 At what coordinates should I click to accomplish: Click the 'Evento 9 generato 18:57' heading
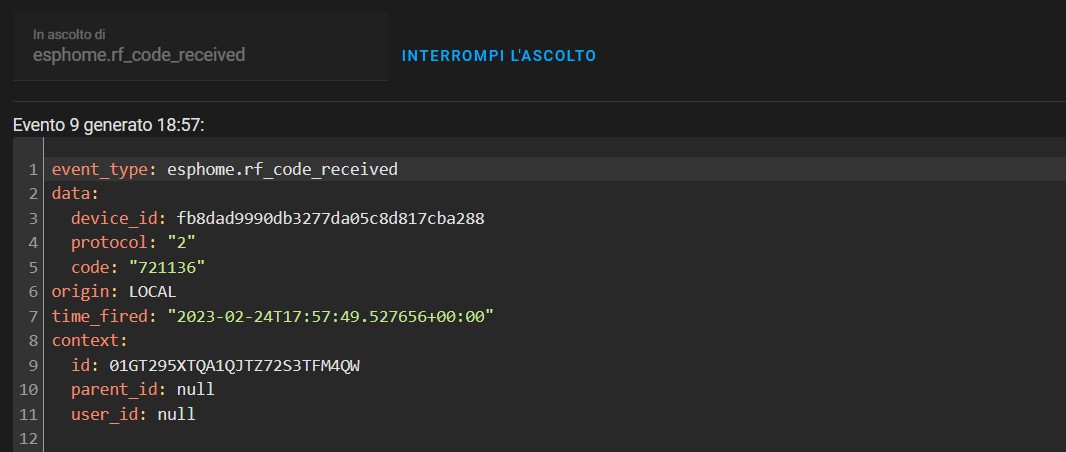[x=109, y=125]
